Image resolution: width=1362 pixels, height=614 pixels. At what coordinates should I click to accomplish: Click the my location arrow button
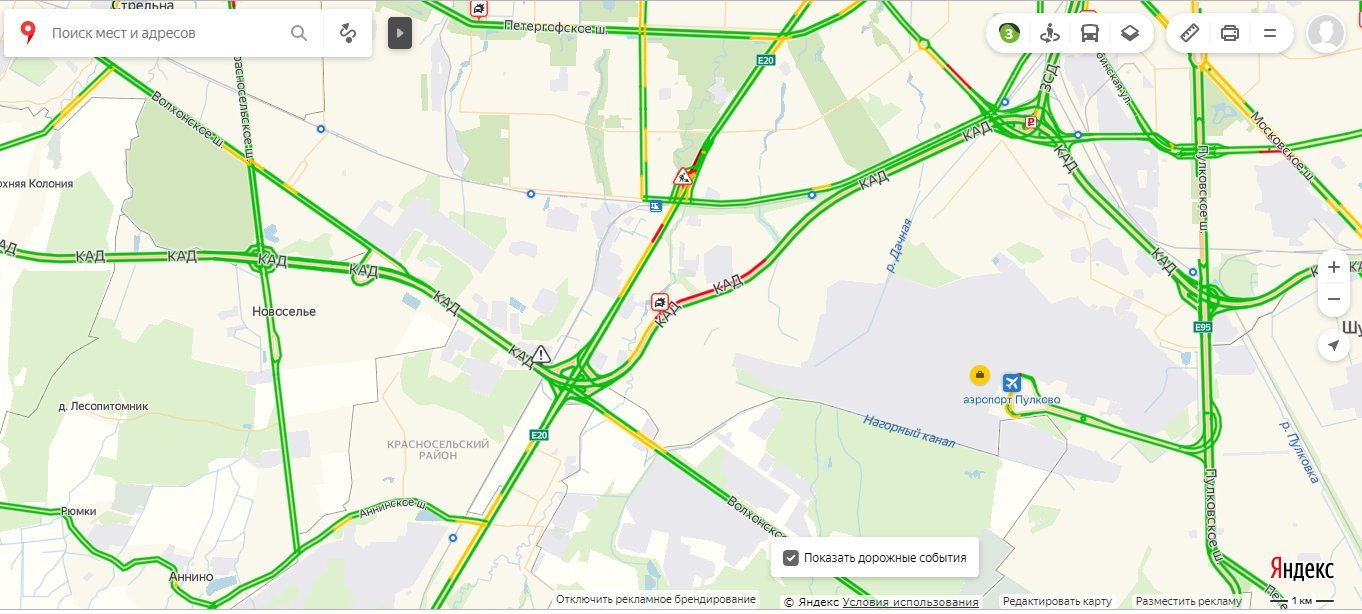click(x=1333, y=345)
